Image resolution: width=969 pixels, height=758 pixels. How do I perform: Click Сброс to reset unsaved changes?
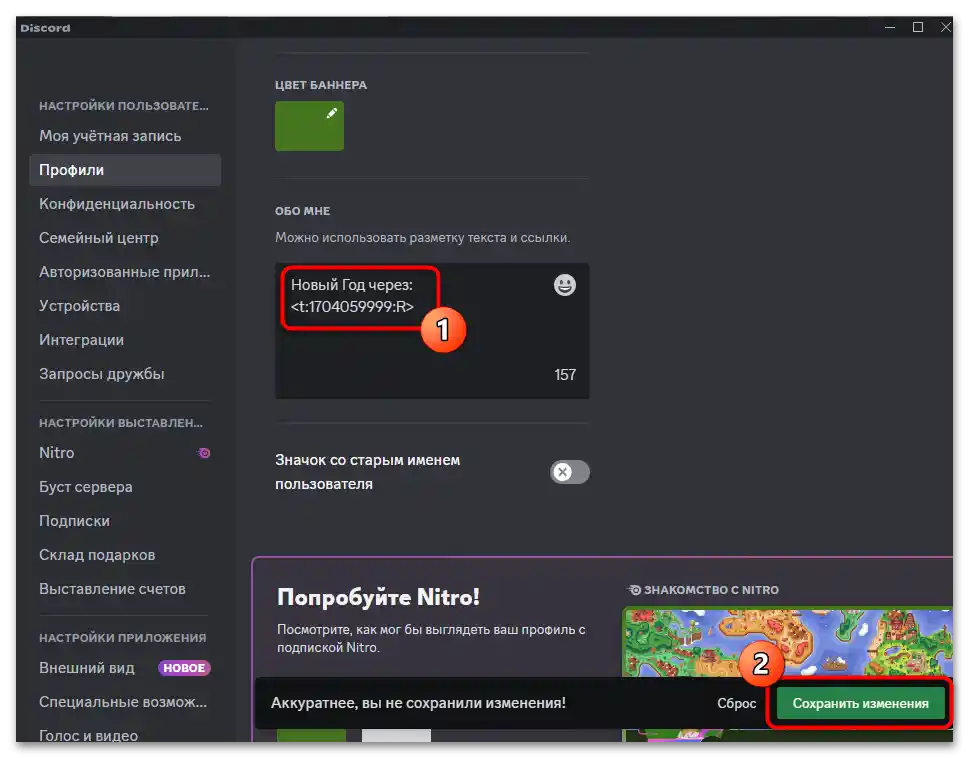pos(737,704)
